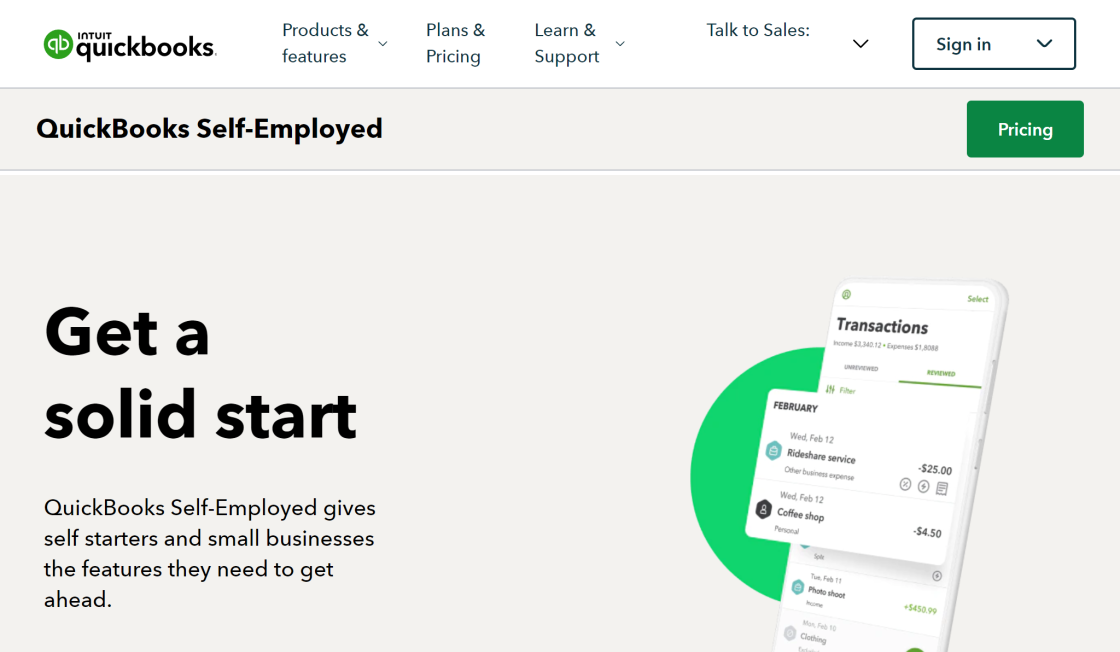The height and width of the screenshot is (652, 1120).
Task: Click the percent split icon on Rideshare row
Action: pos(906,484)
